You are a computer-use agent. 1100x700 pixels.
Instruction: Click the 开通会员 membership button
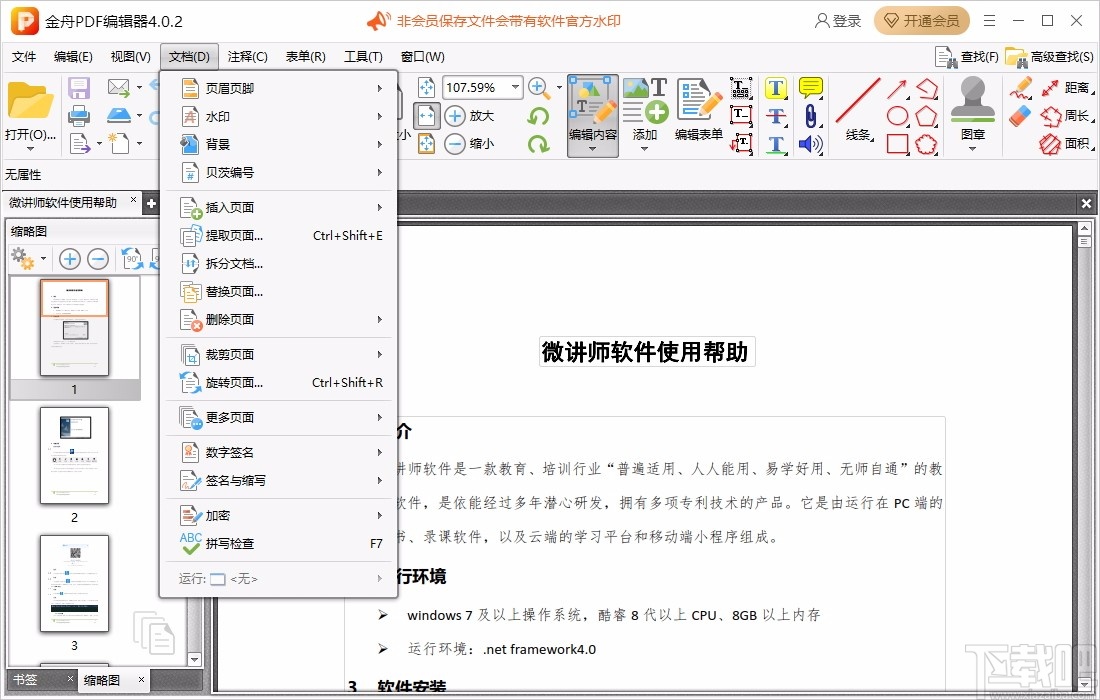coord(921,20)
